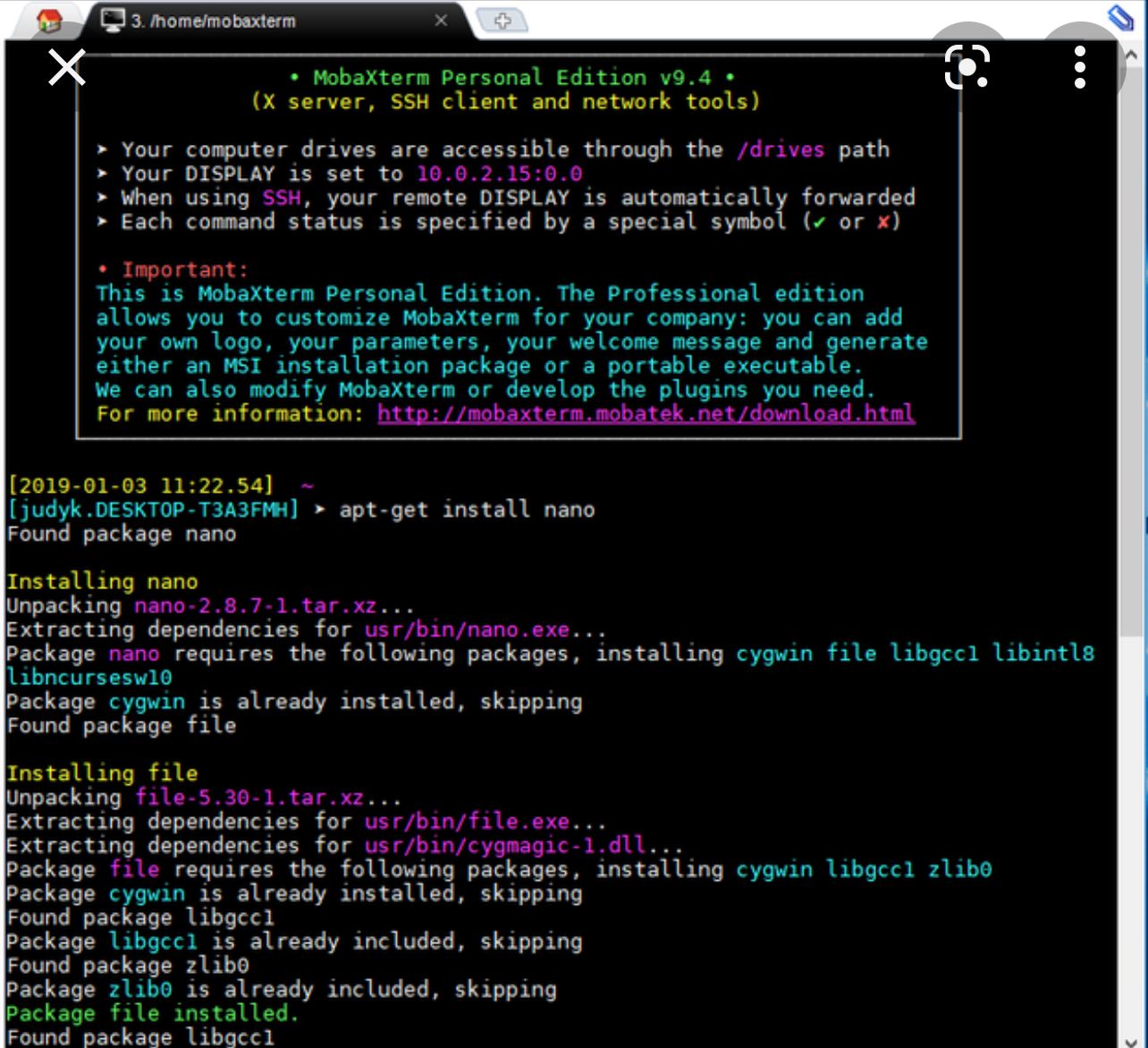Click the timestamp '[2019-01-03 11:22.54]'
This screenshot has height=1048, width=1148.
point(141,486)
